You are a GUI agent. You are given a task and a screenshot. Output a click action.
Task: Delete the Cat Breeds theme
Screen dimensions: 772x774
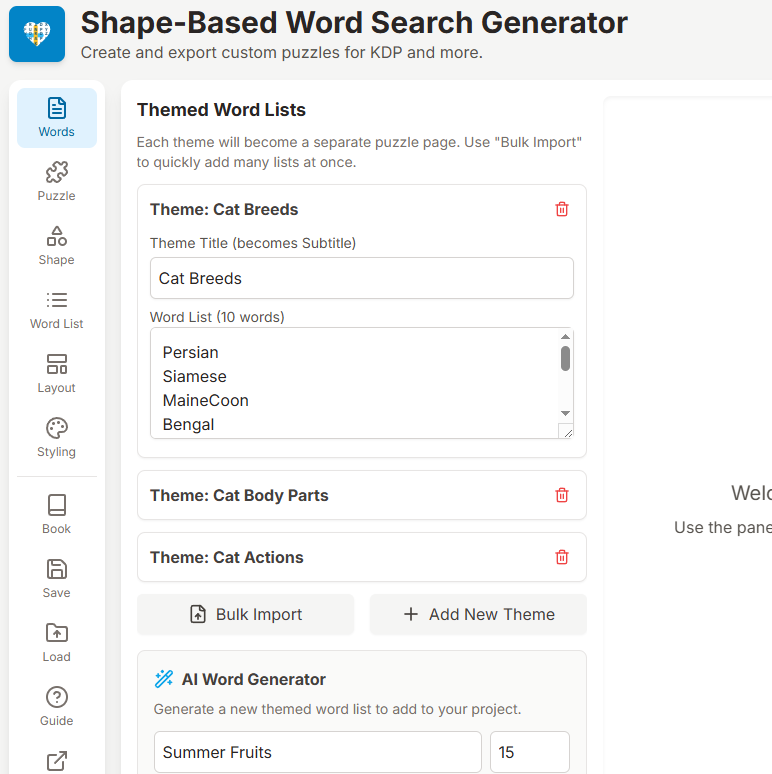[562, 209]
